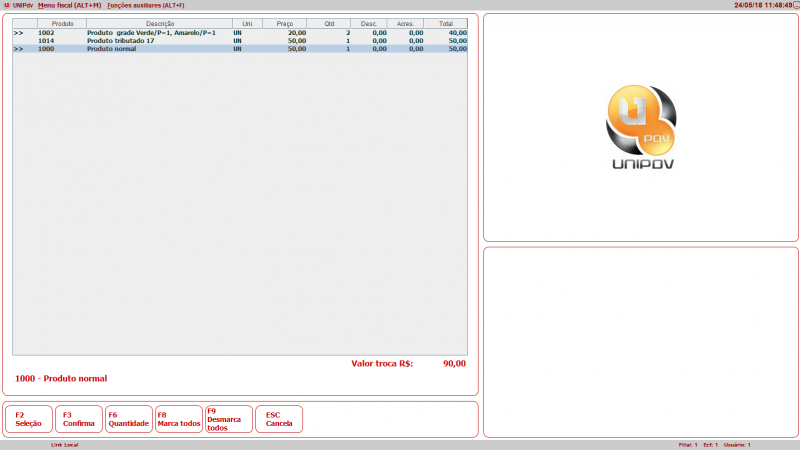The width and height of the screenshot is (800, 450).
Task: Click the Desc. column header
Action: click(x=369, y=23)
